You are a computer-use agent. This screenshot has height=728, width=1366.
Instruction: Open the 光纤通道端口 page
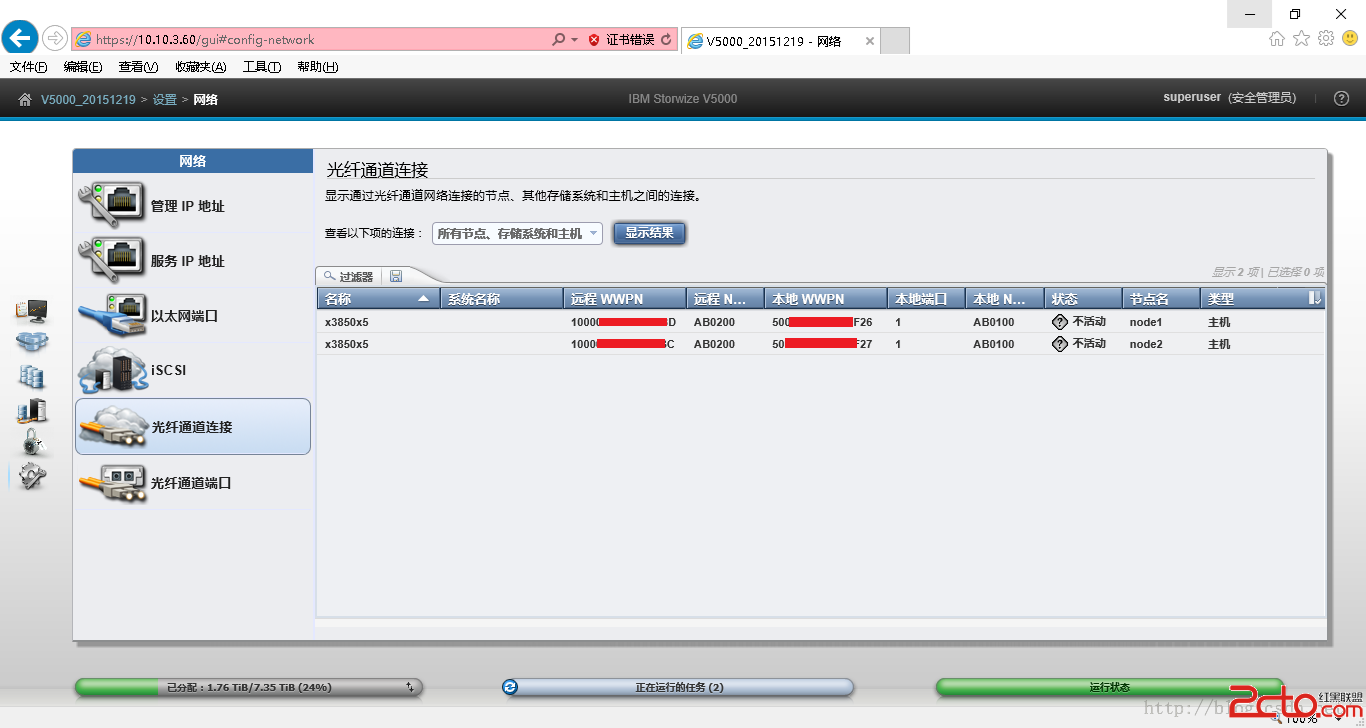193,483
